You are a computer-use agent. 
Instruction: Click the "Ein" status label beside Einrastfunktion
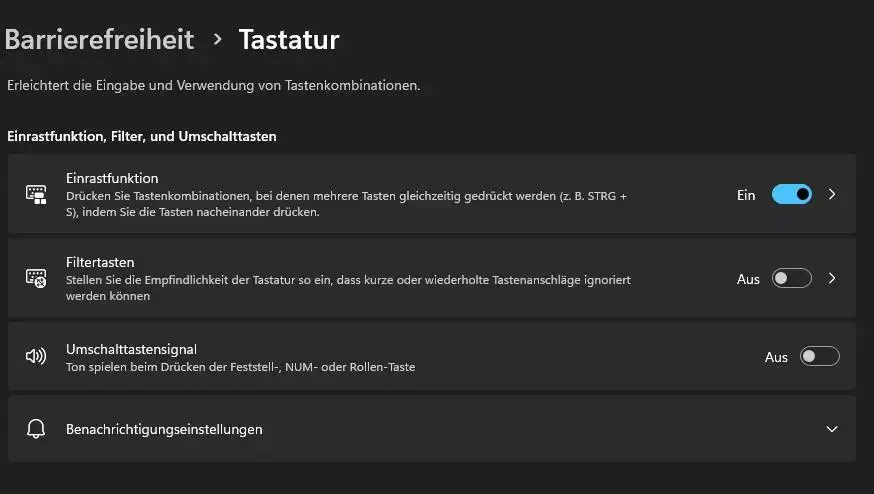(746, 195)
